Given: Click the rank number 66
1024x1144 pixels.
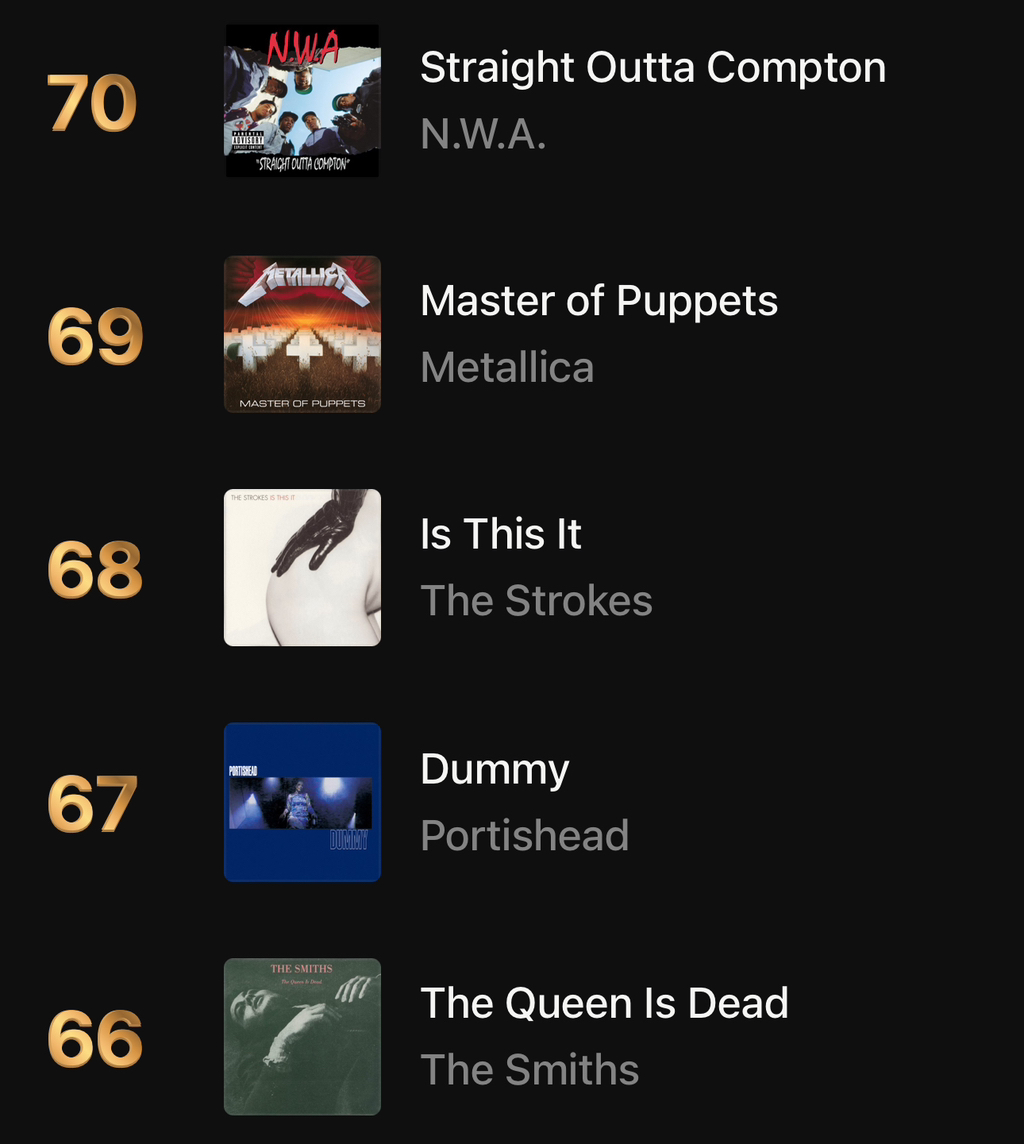Looking at the screenshot, I should coord(95,1038).
